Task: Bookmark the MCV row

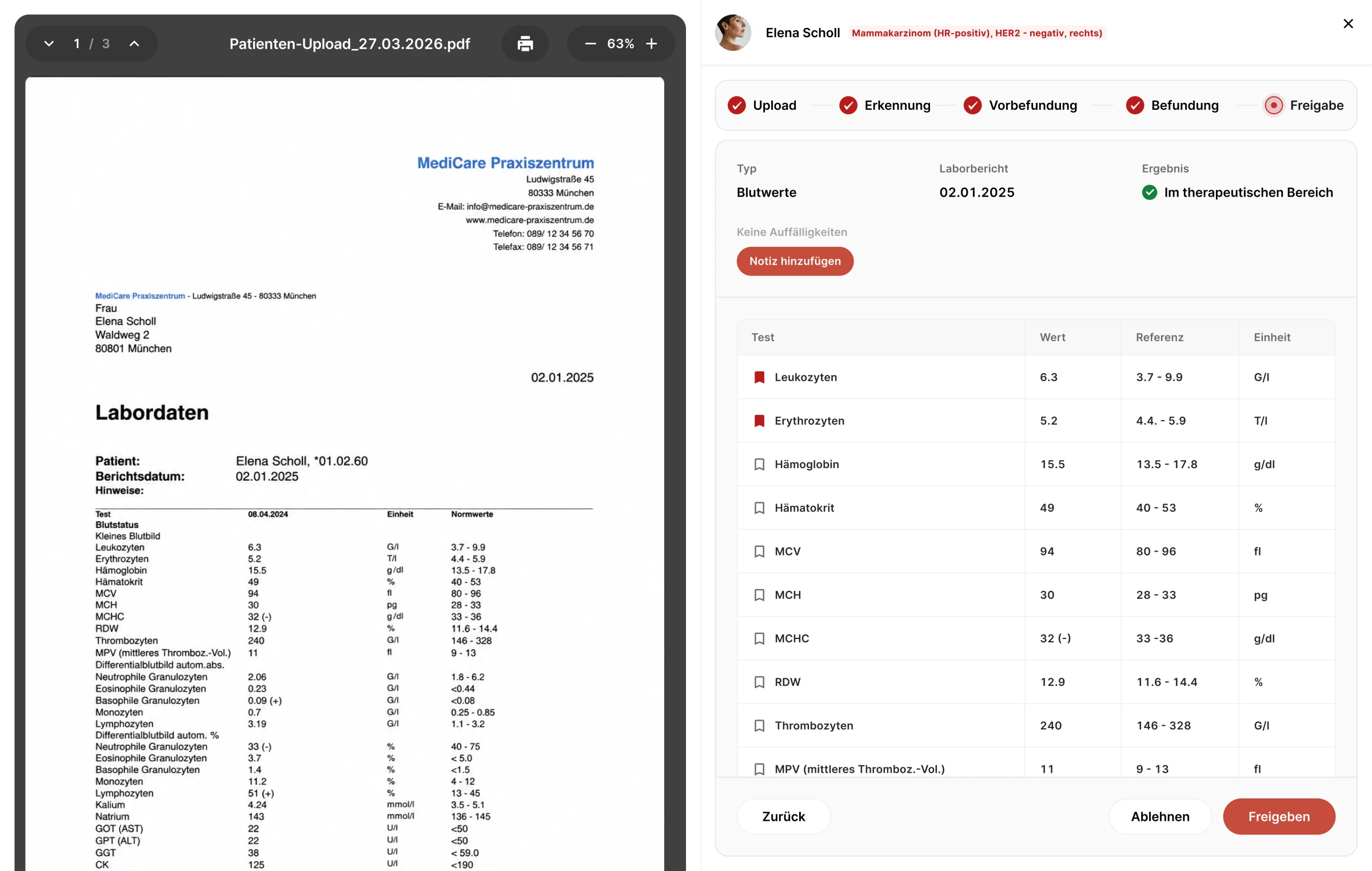Action: pos(759,551)
